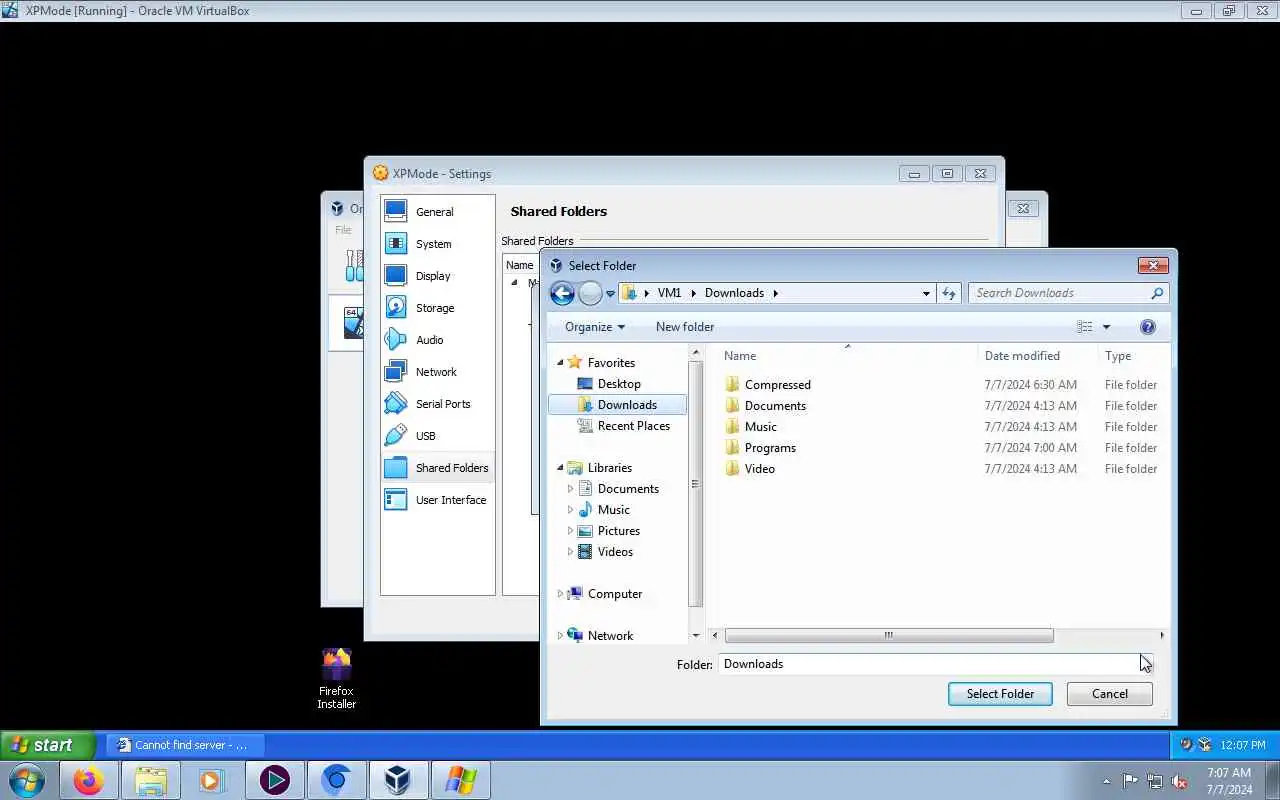Click Downloads in the address breadcrumb

(734, 293)
